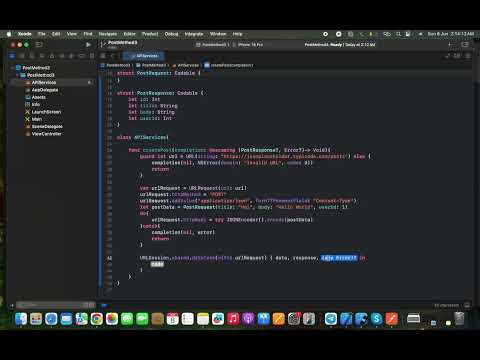Open Photos from the Dock
This screenshot has height=360, width=480.
coord(112,319)
